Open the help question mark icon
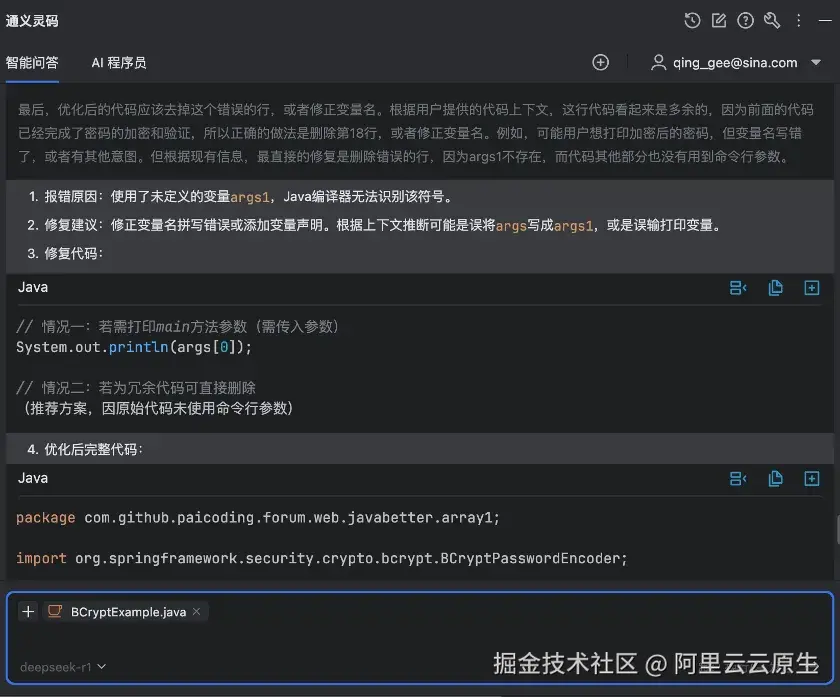The image size is (840, 698). (x=745, y=20)
